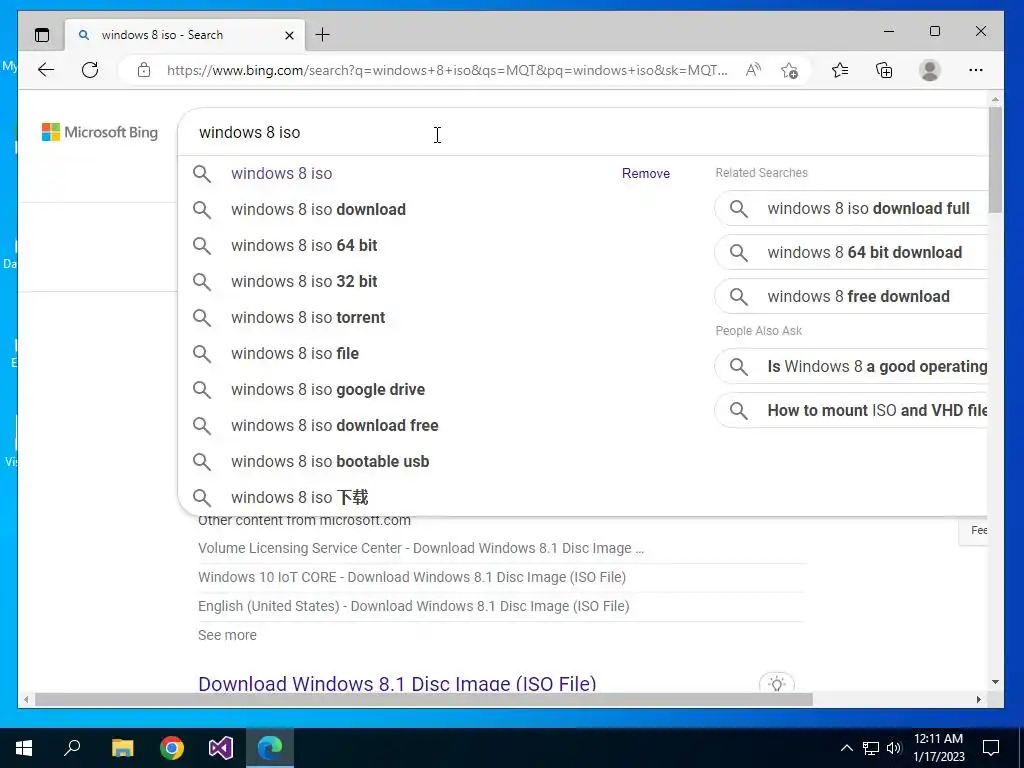Open File Explorer from taskbar
This screenshot has width=1024, height=768.
pyautogui.click(x=122, y=748)
